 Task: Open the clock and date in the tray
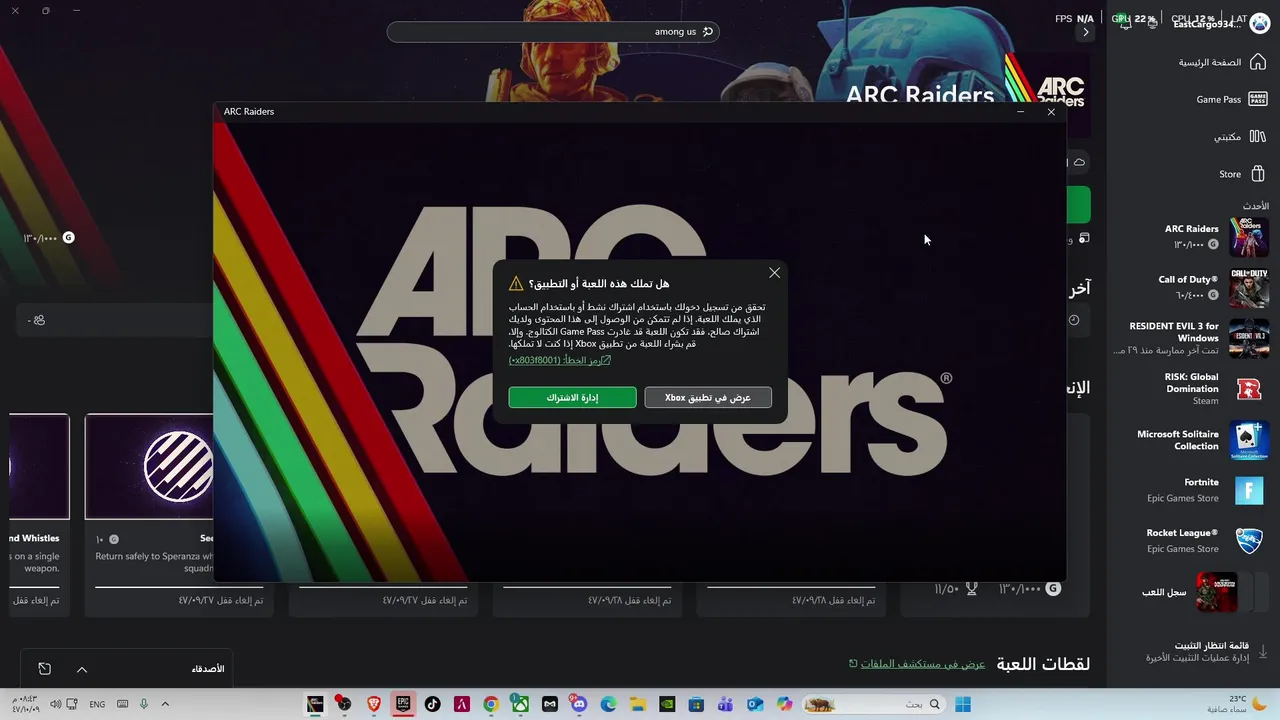coord(24,704)
